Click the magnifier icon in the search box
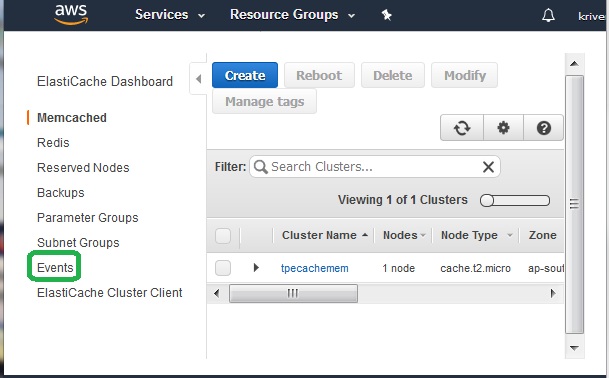610x378 pixels. tap(260, 167)
